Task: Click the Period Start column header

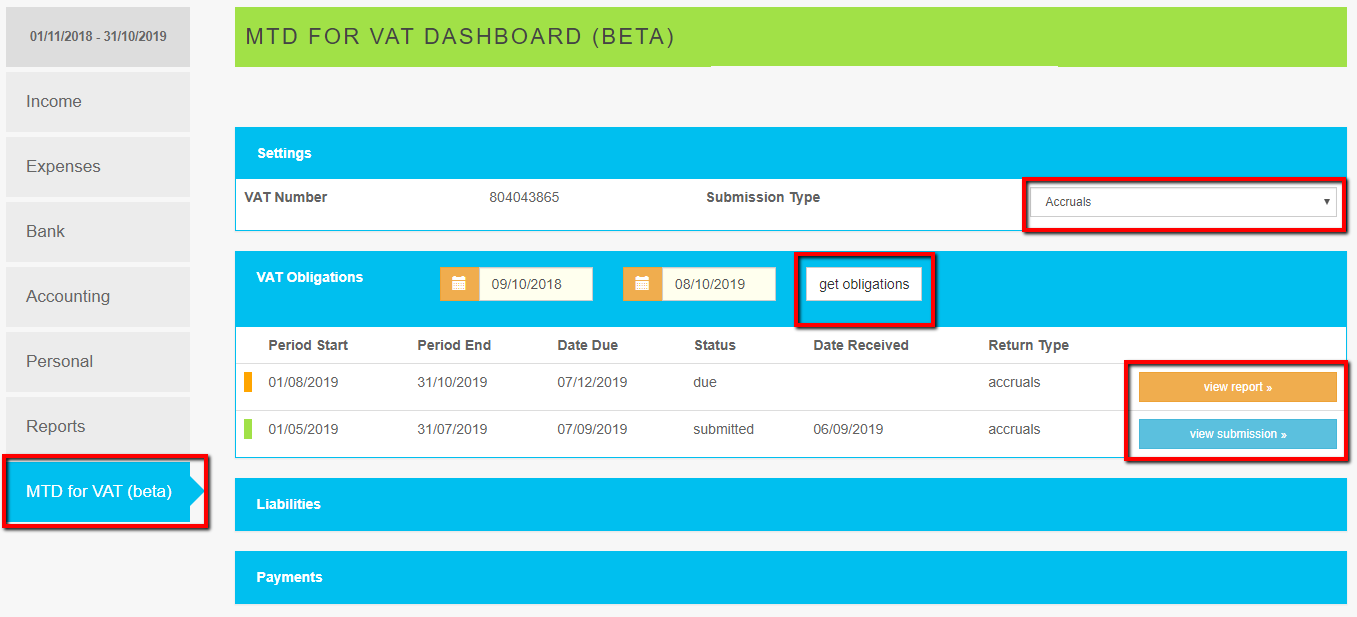Action: [x=308, y=345]
